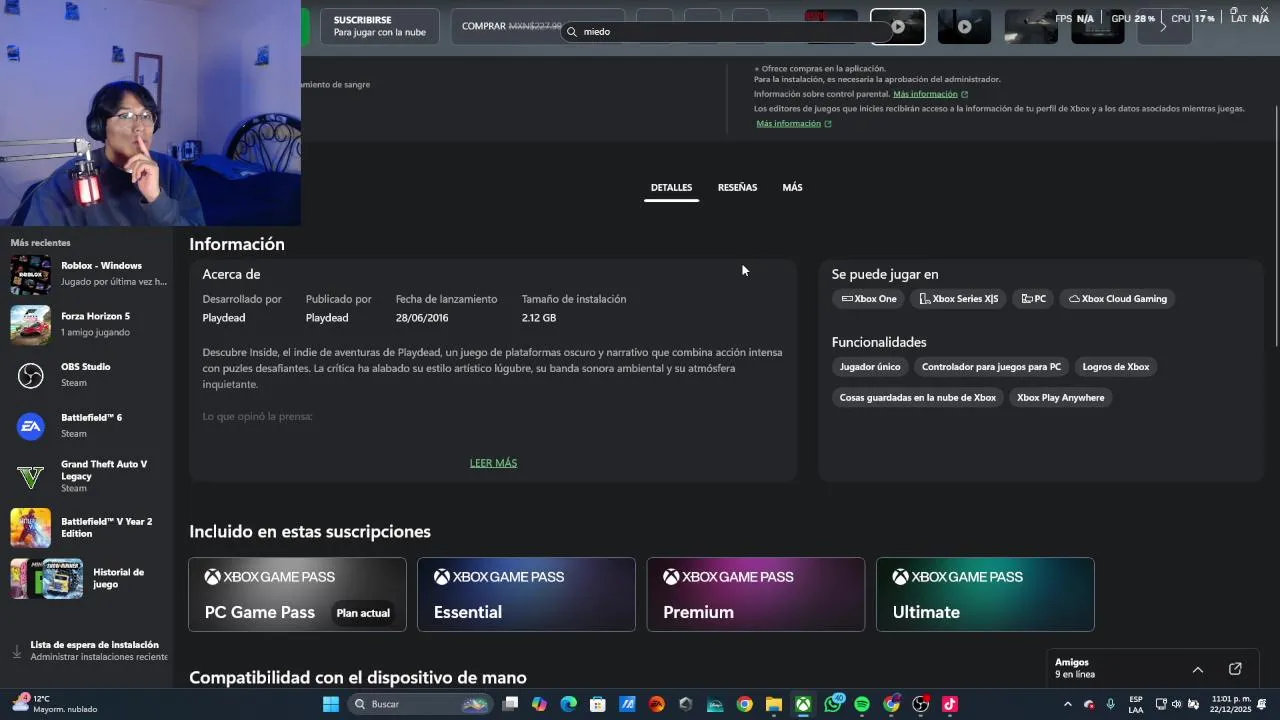
Task: Pop out the Amigos panel window
Action: coord(1235,669)
